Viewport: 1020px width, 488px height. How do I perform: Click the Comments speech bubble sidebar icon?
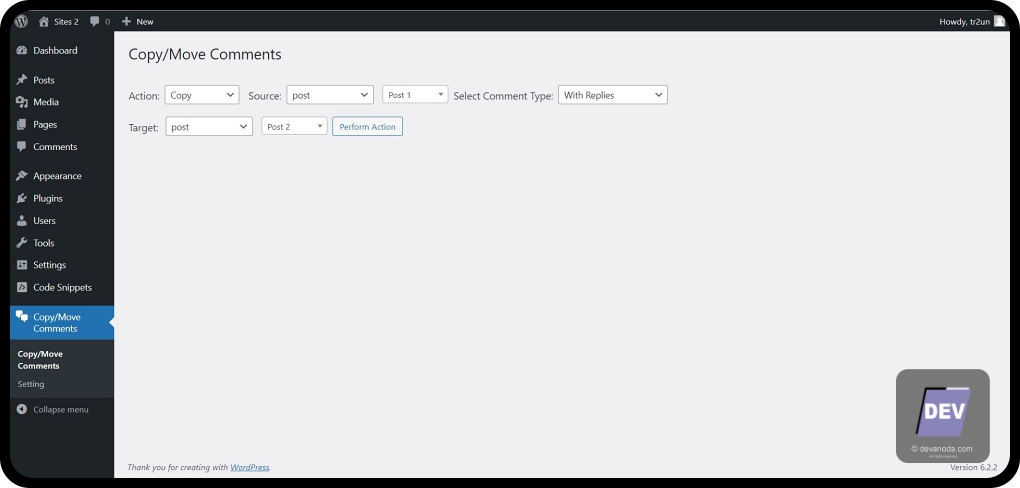21,146
